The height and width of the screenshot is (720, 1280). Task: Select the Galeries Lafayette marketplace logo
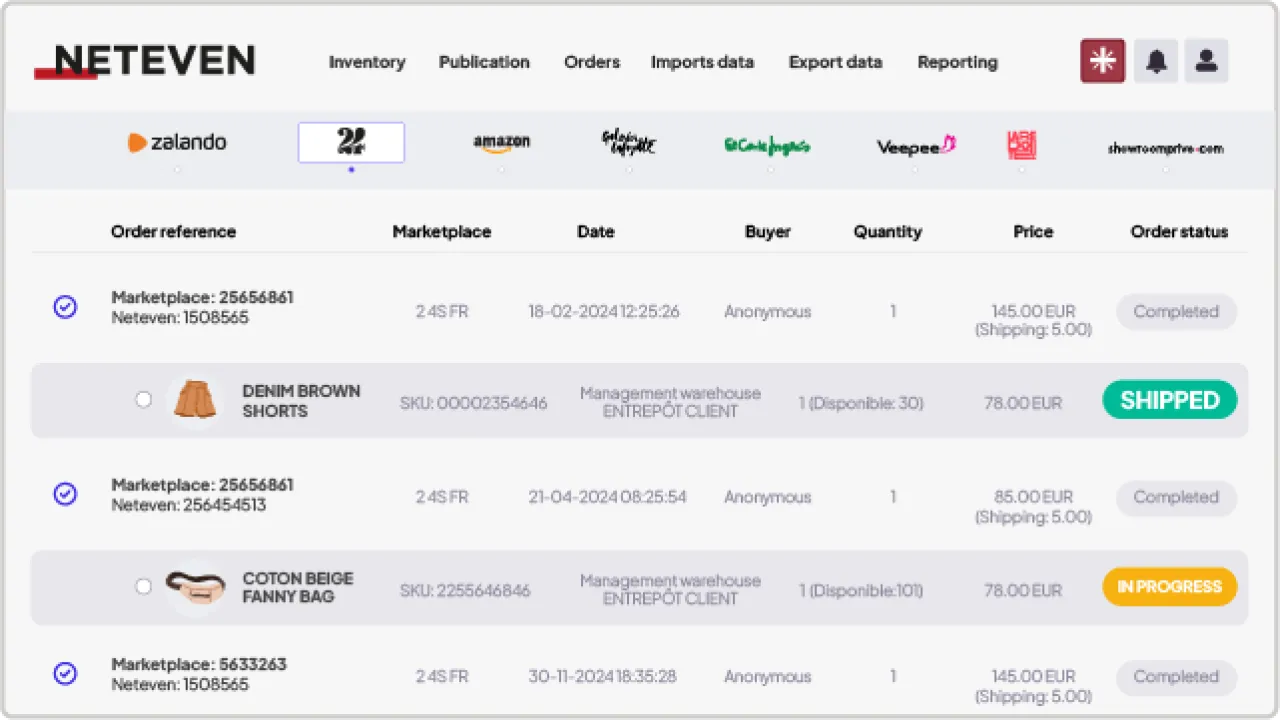coord(629,144)
